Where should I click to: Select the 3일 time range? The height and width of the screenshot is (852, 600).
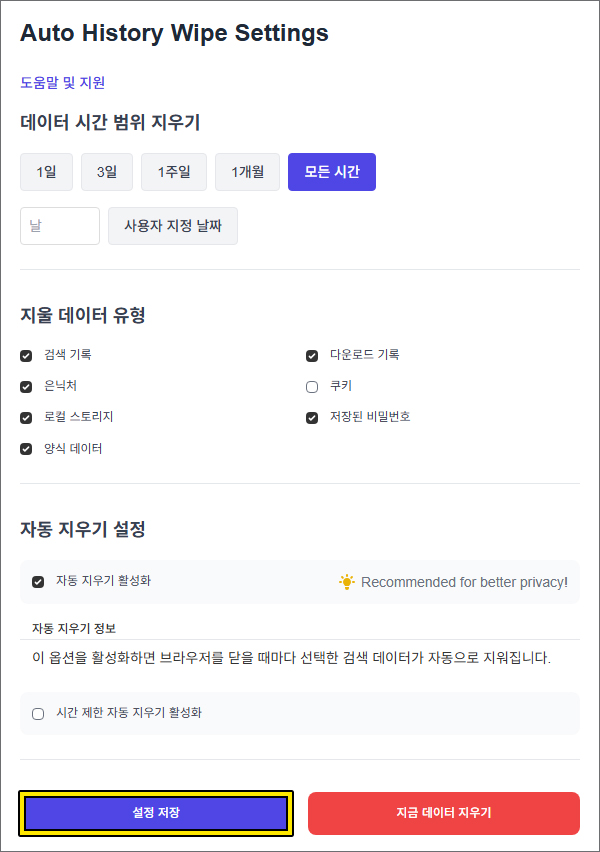107,172
